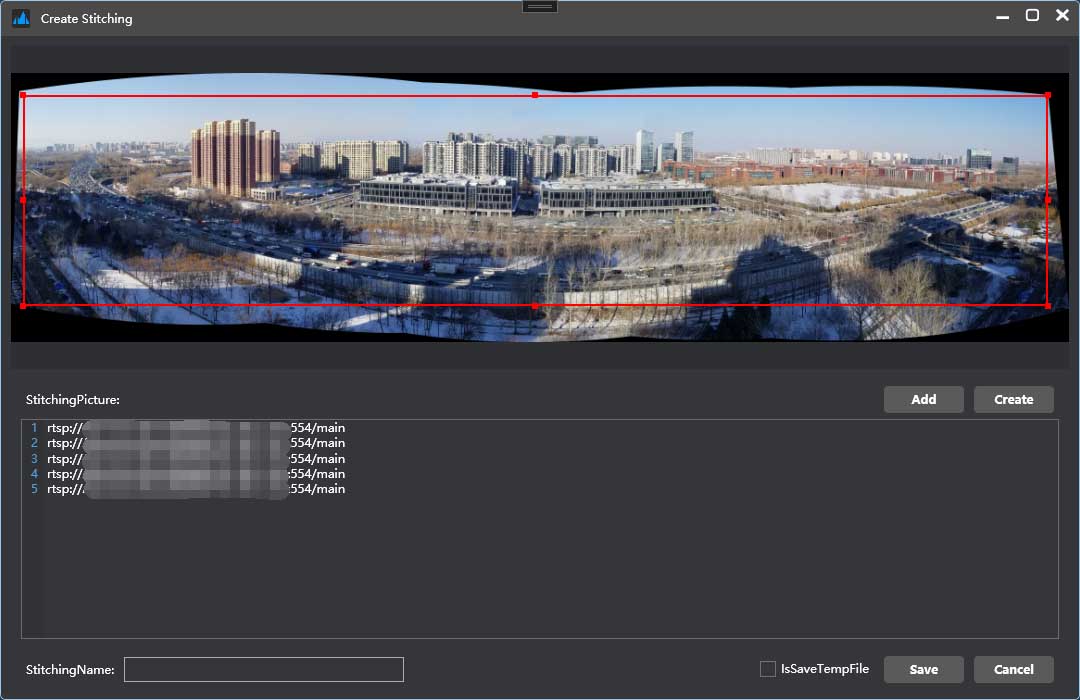Select the first rtsp stream entry

tap(195, 428)
